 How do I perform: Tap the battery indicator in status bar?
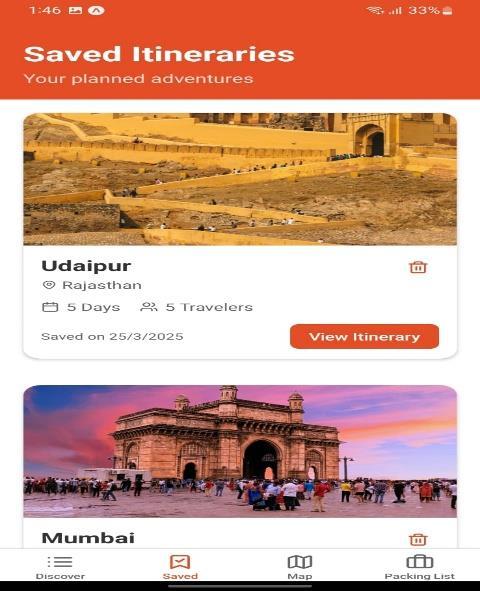[447, 11]
